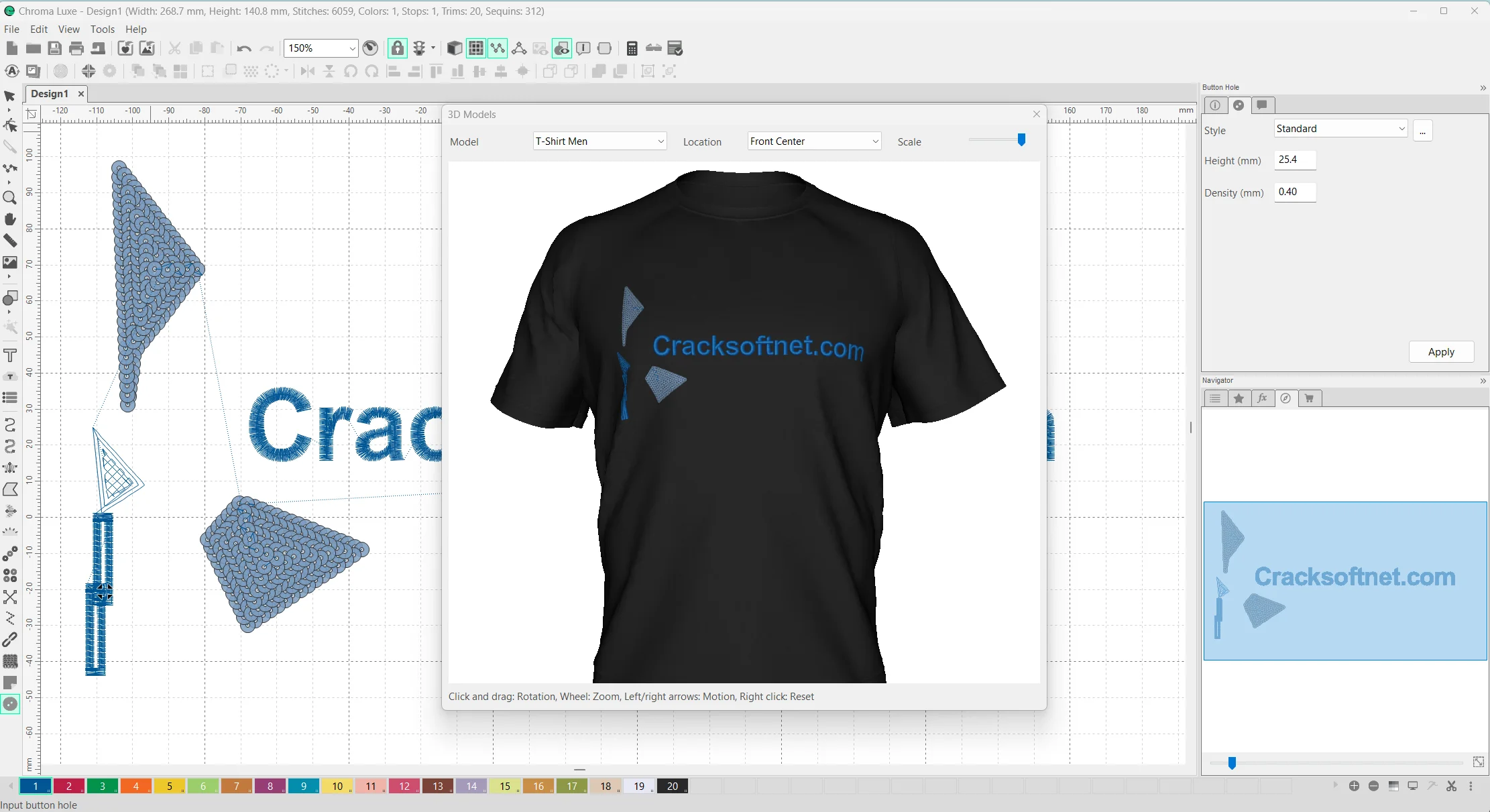Collapse the Navigator panel chevron

coord(1483,381)
